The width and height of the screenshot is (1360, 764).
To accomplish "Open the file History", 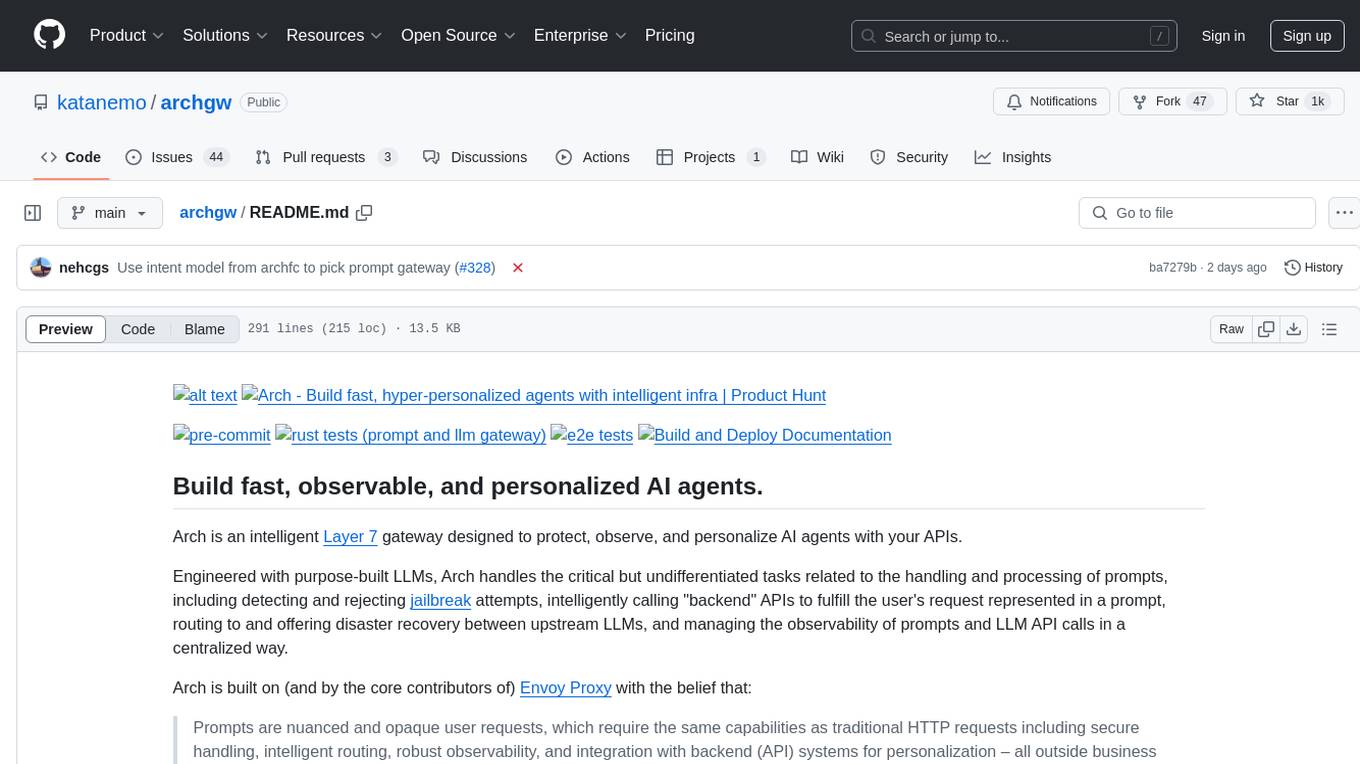I will 1313,268.
